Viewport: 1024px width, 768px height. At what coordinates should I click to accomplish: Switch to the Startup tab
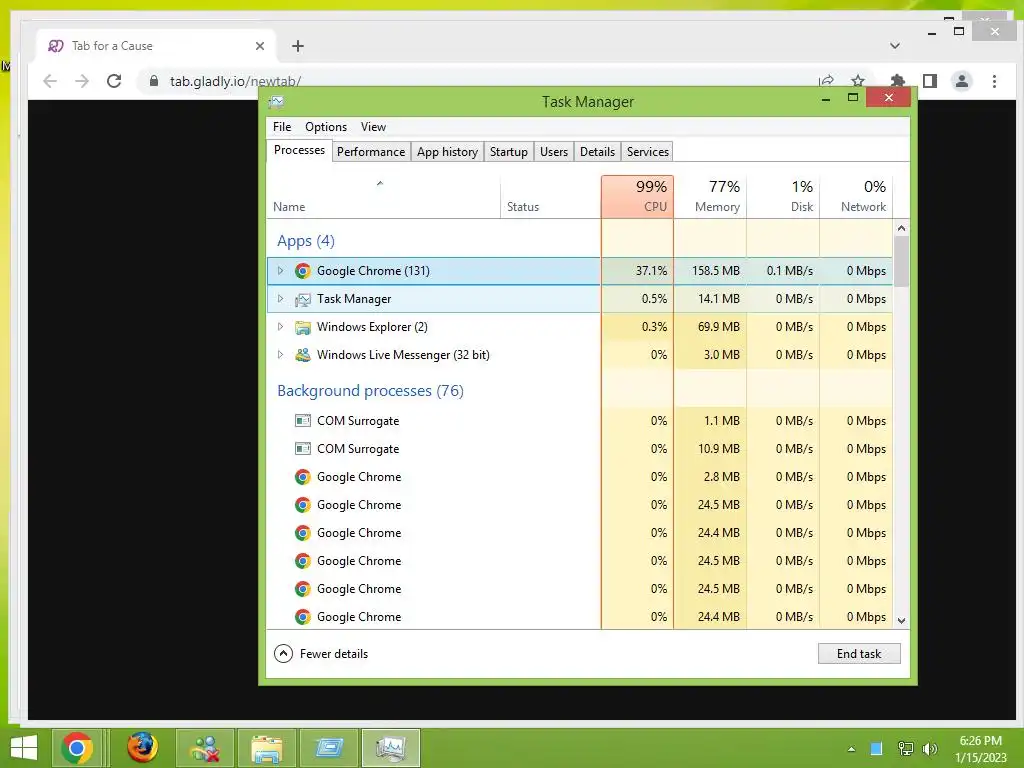509,152
